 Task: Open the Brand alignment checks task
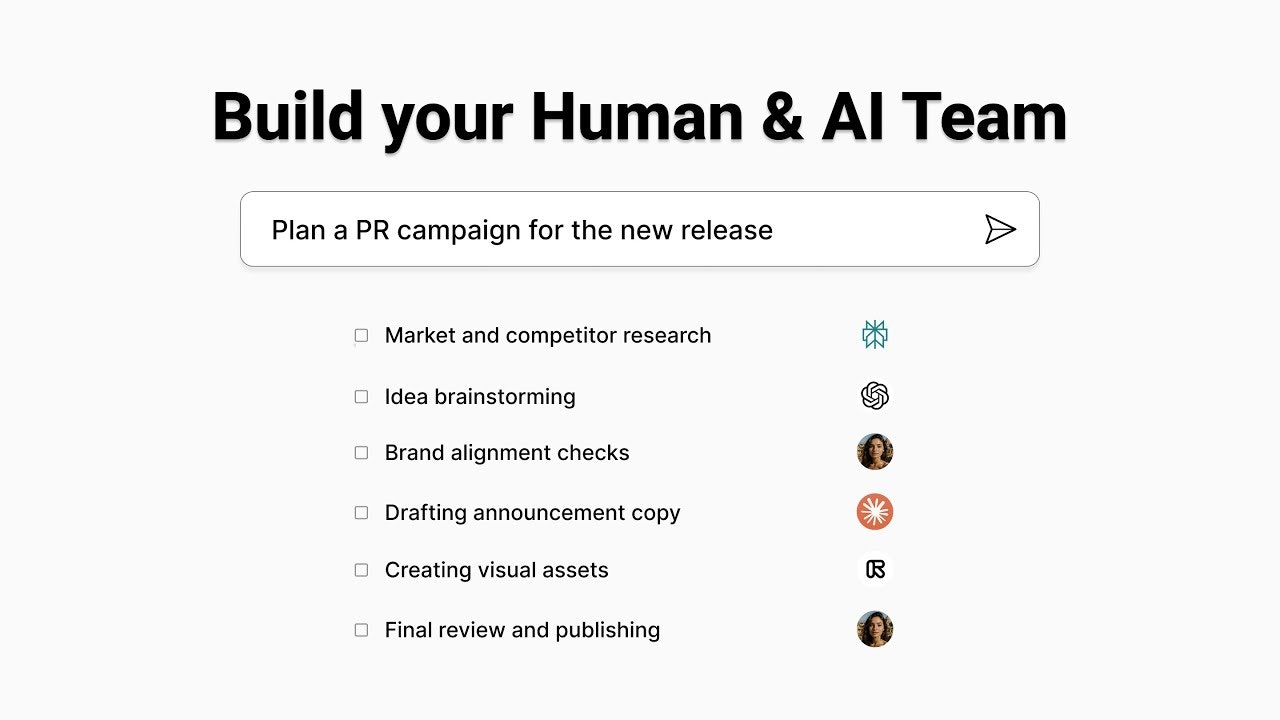coord(507,453)
